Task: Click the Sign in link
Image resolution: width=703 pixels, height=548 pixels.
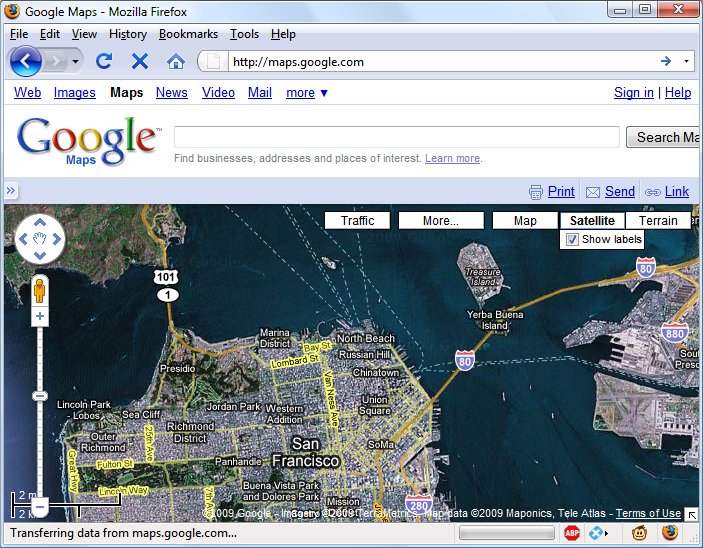Action: [634, 92]
